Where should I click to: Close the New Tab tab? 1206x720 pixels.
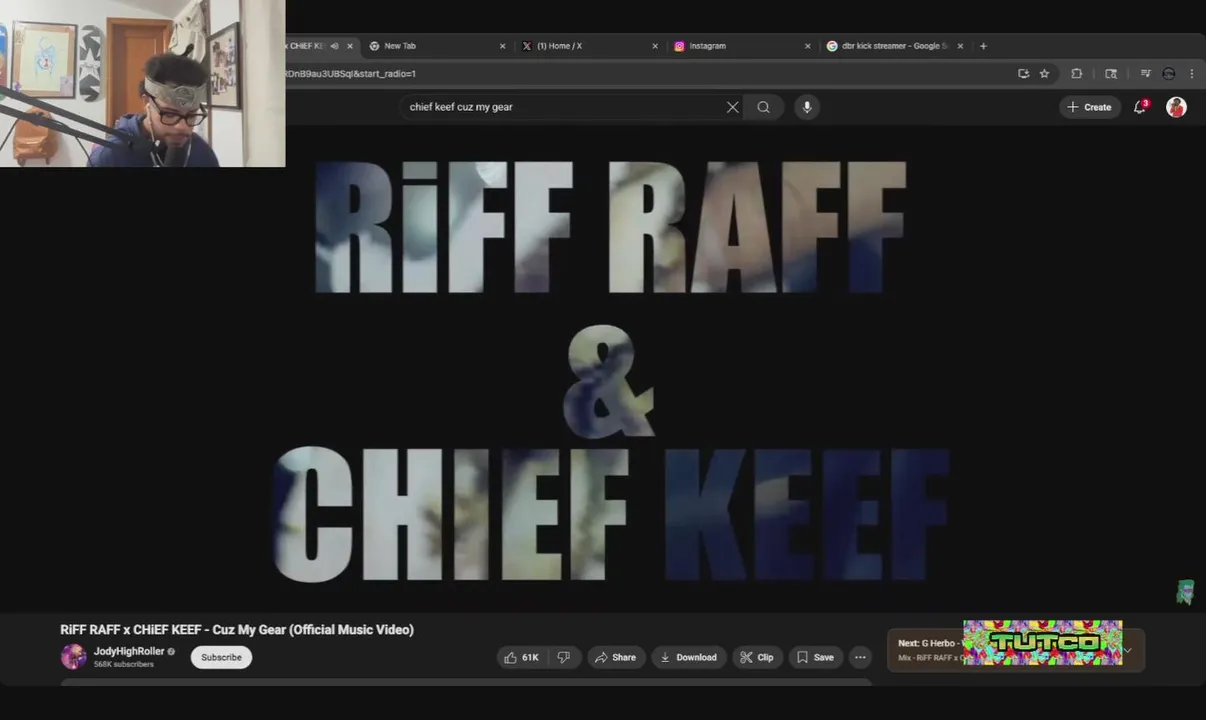tap(502, 46)
